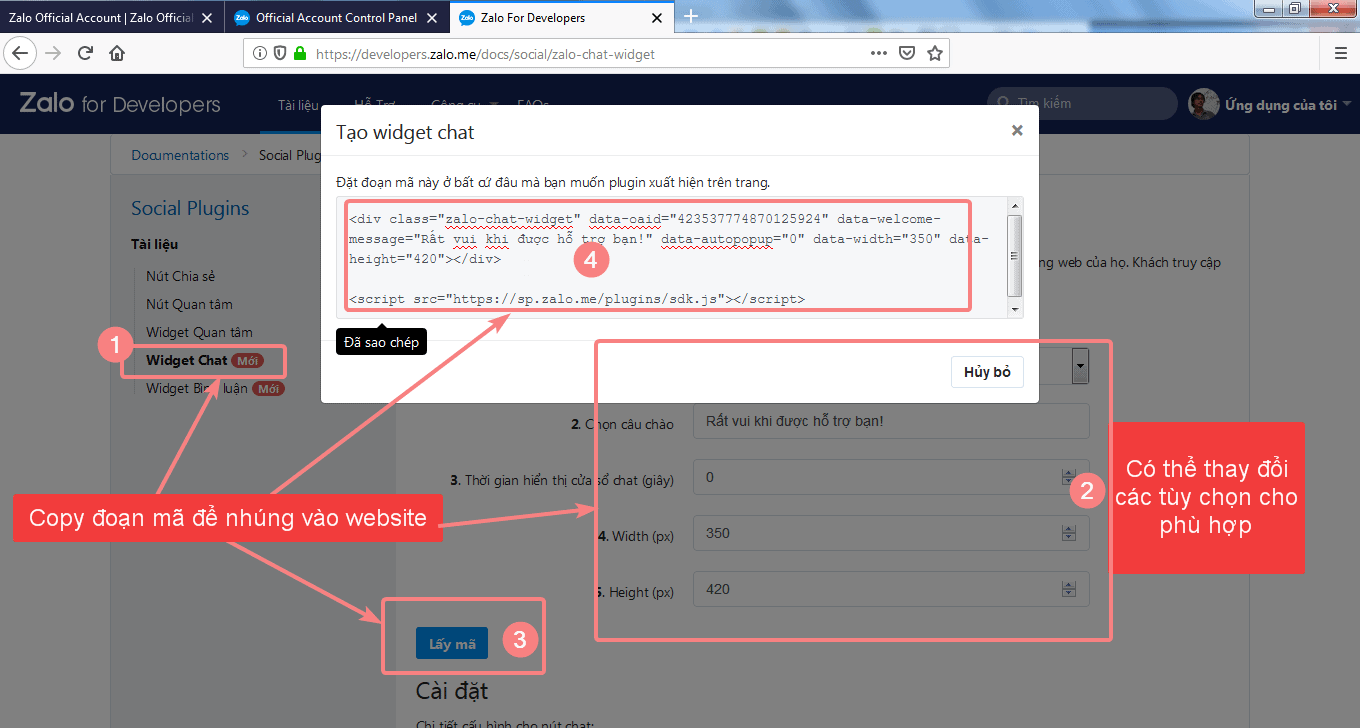Expand Ứng dụng của tôi dropdown
Screen dimensions: 1360x728
click(1288, 104)
